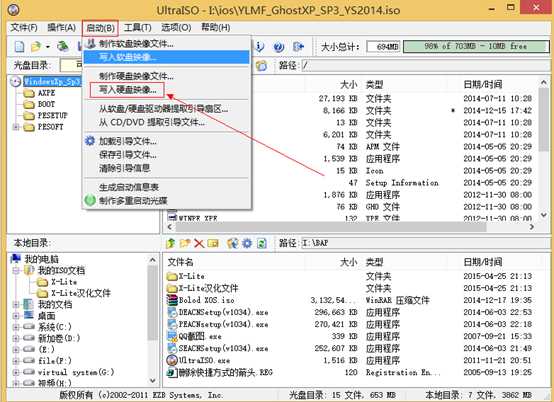The width and height of the screenshot is (554, 402).
Task: Click the 日期/时间 column header in disc list
Action: tap(483, 84)
